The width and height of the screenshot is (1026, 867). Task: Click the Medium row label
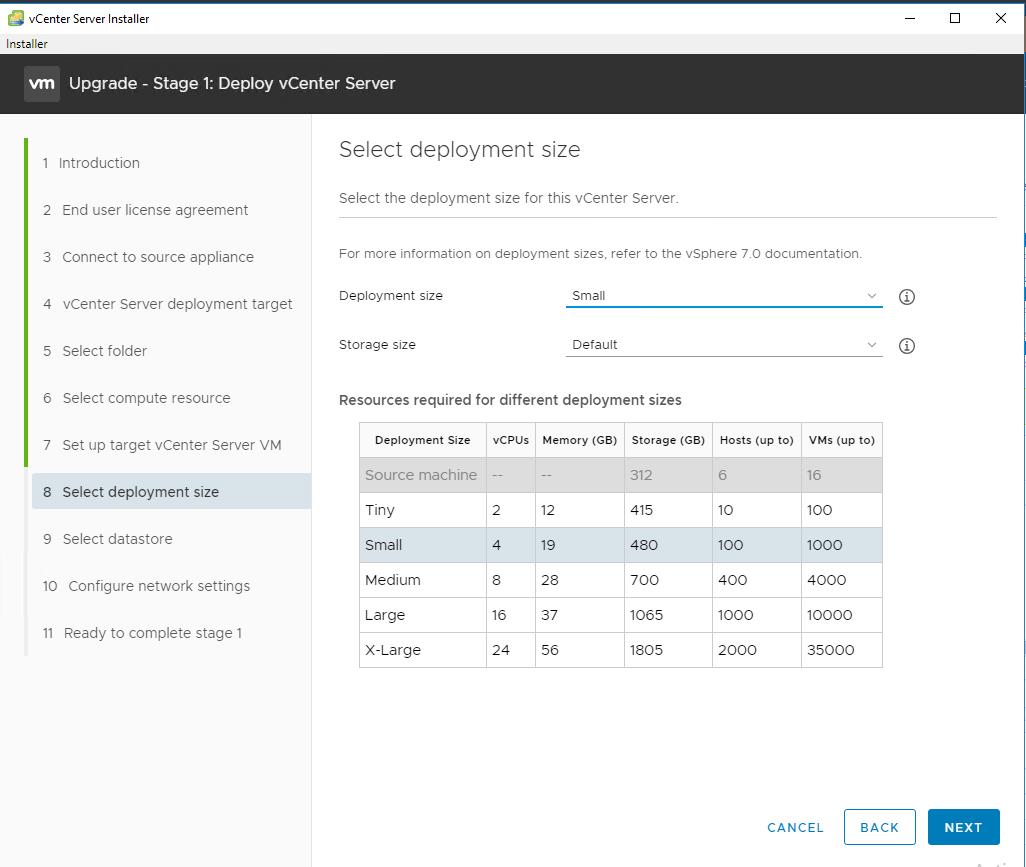click(x=393, y=580)
